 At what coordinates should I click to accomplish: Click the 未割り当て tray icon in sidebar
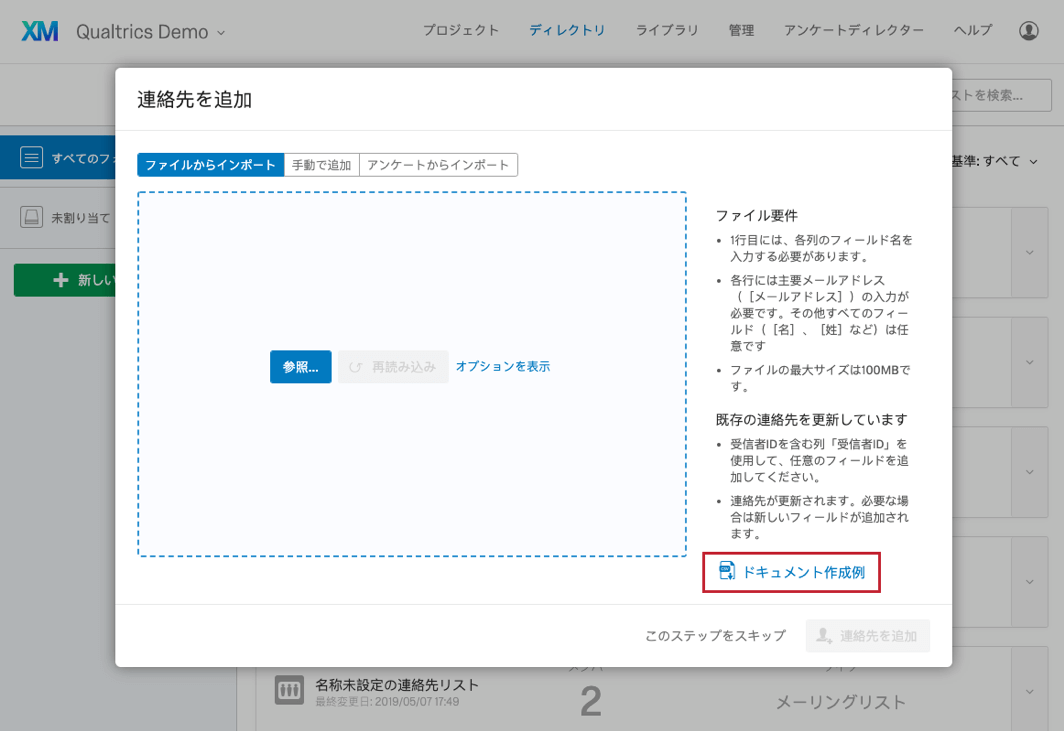pyautogui.click(x=32, y=217)
